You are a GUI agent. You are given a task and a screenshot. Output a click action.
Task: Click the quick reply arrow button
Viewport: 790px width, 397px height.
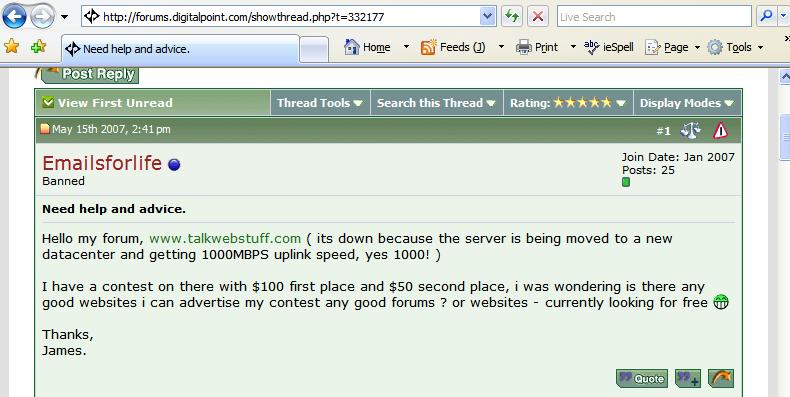pos(721,378)
